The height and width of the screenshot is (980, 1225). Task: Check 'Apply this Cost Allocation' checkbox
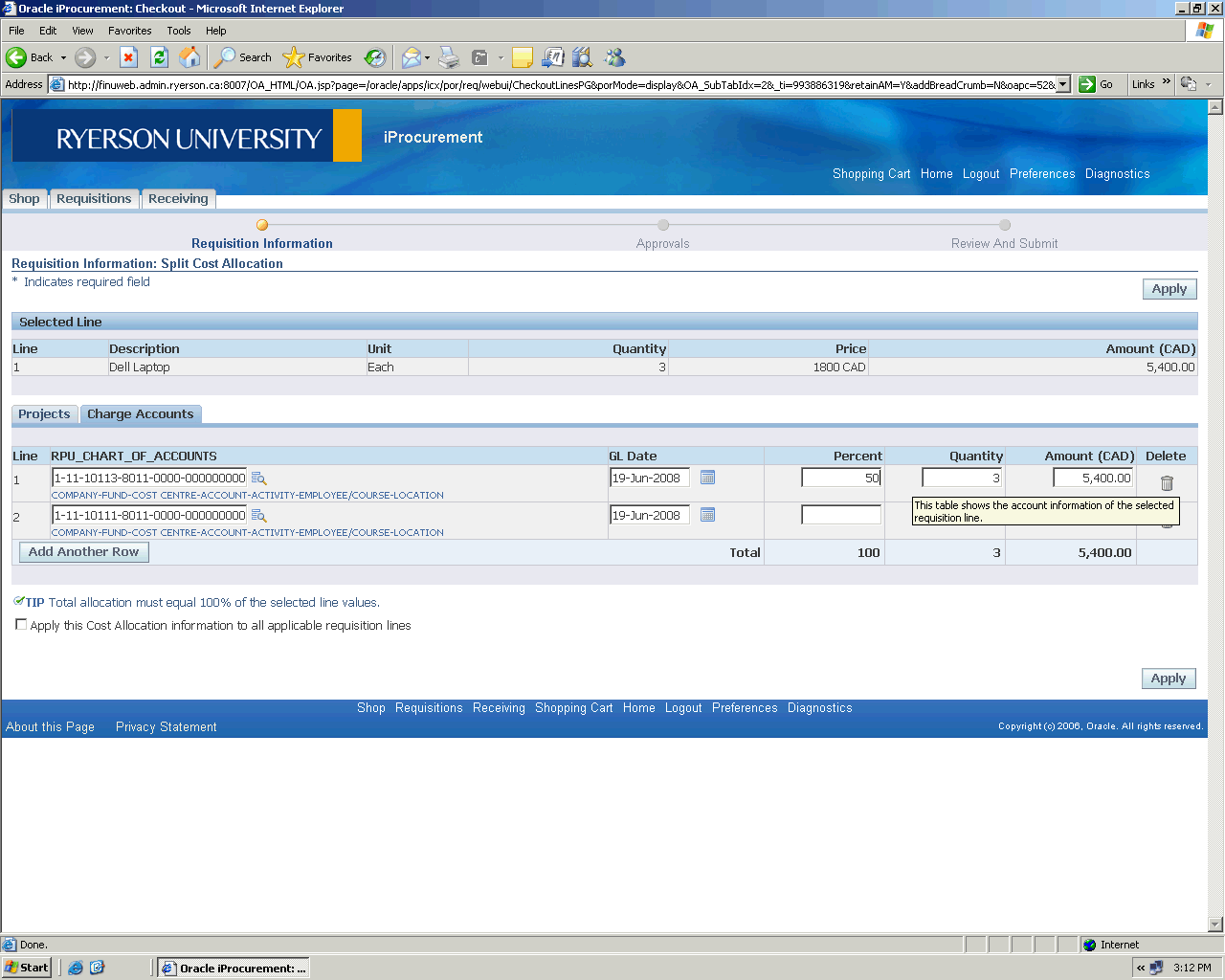coord(21,625)
